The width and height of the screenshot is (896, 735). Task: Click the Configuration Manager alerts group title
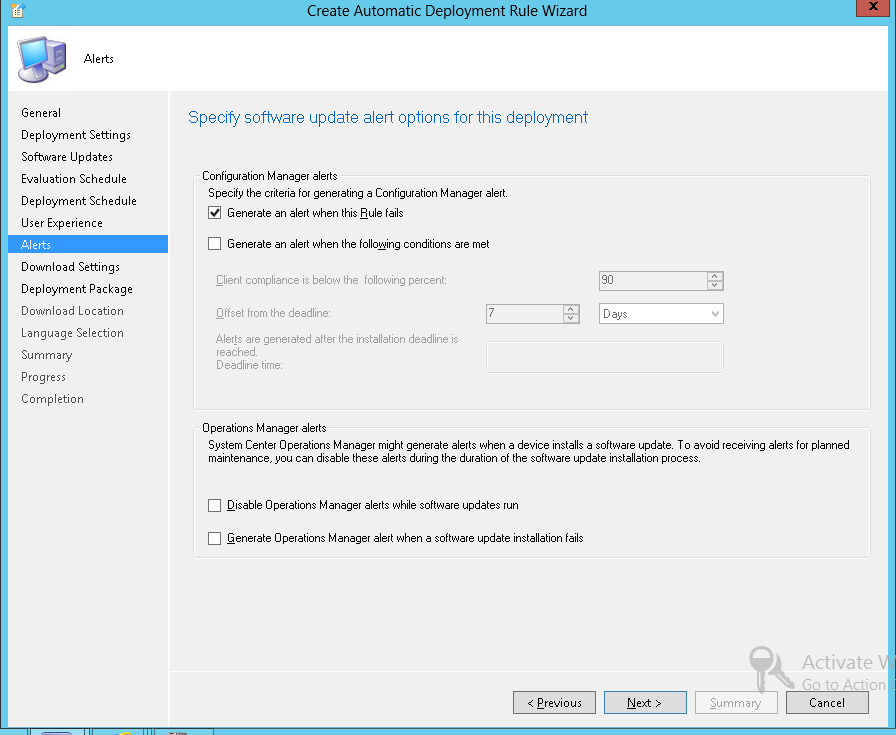point(270,176)
